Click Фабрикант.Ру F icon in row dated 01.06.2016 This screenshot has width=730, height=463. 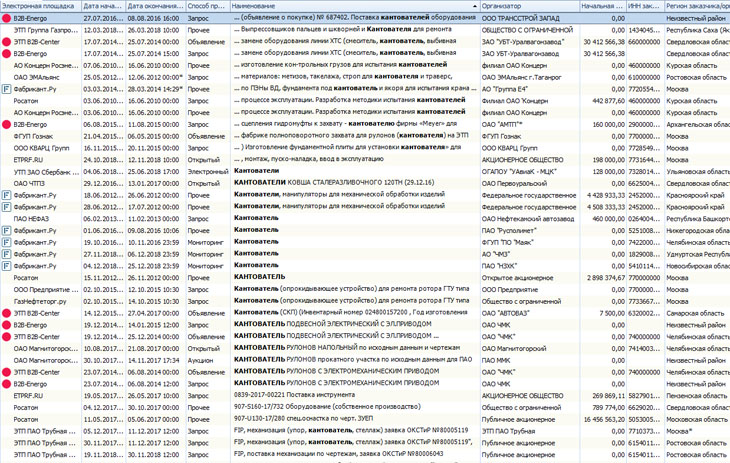click(x=6, y=231)
